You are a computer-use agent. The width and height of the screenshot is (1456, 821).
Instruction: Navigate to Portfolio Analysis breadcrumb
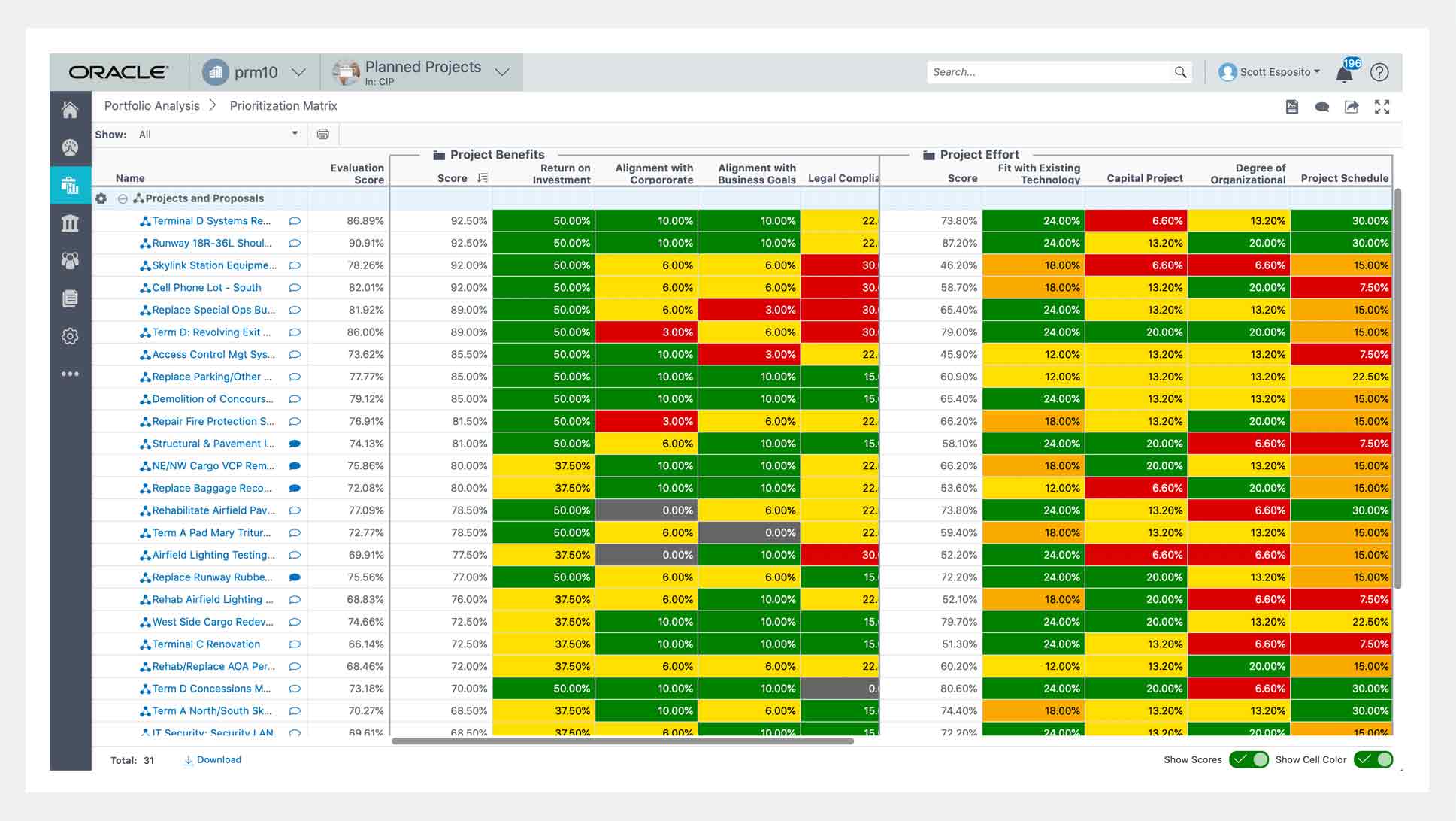[x=152, y=106]
